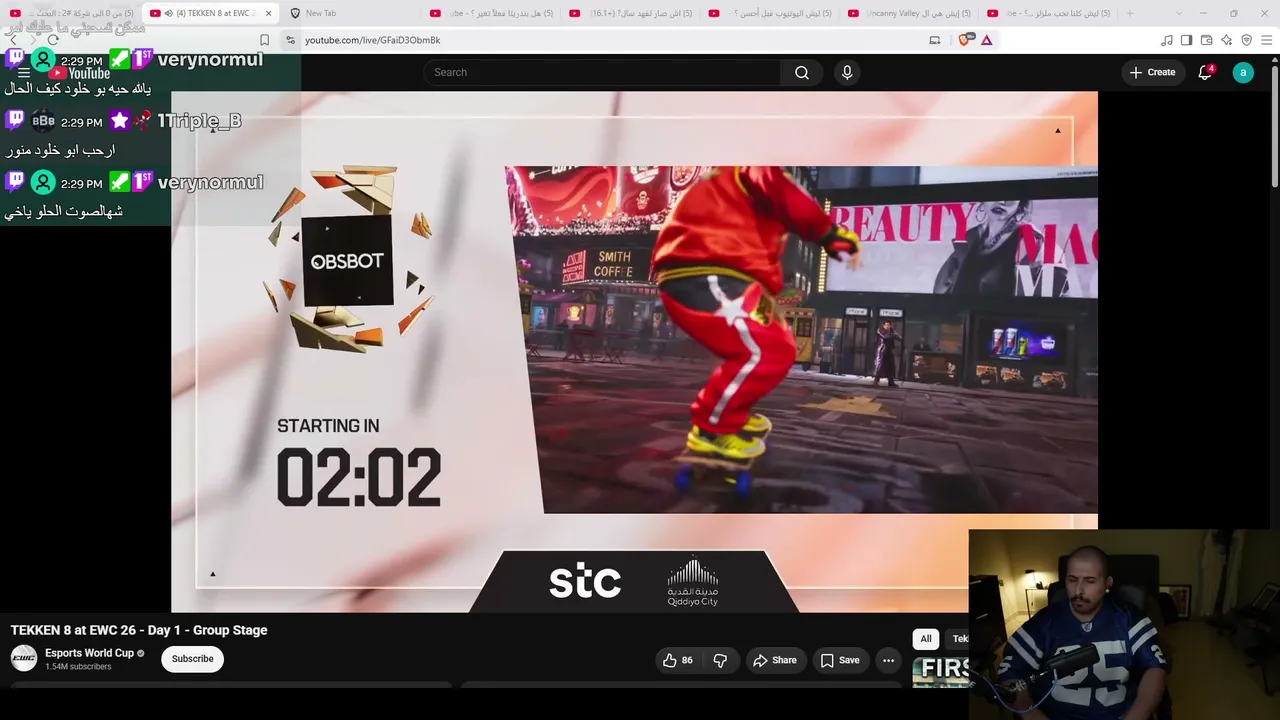This screenshot has width=1280, height=720.
Task: Open YouTube notifications bell
Action: pyautogui.click(x=1205, y=72)
